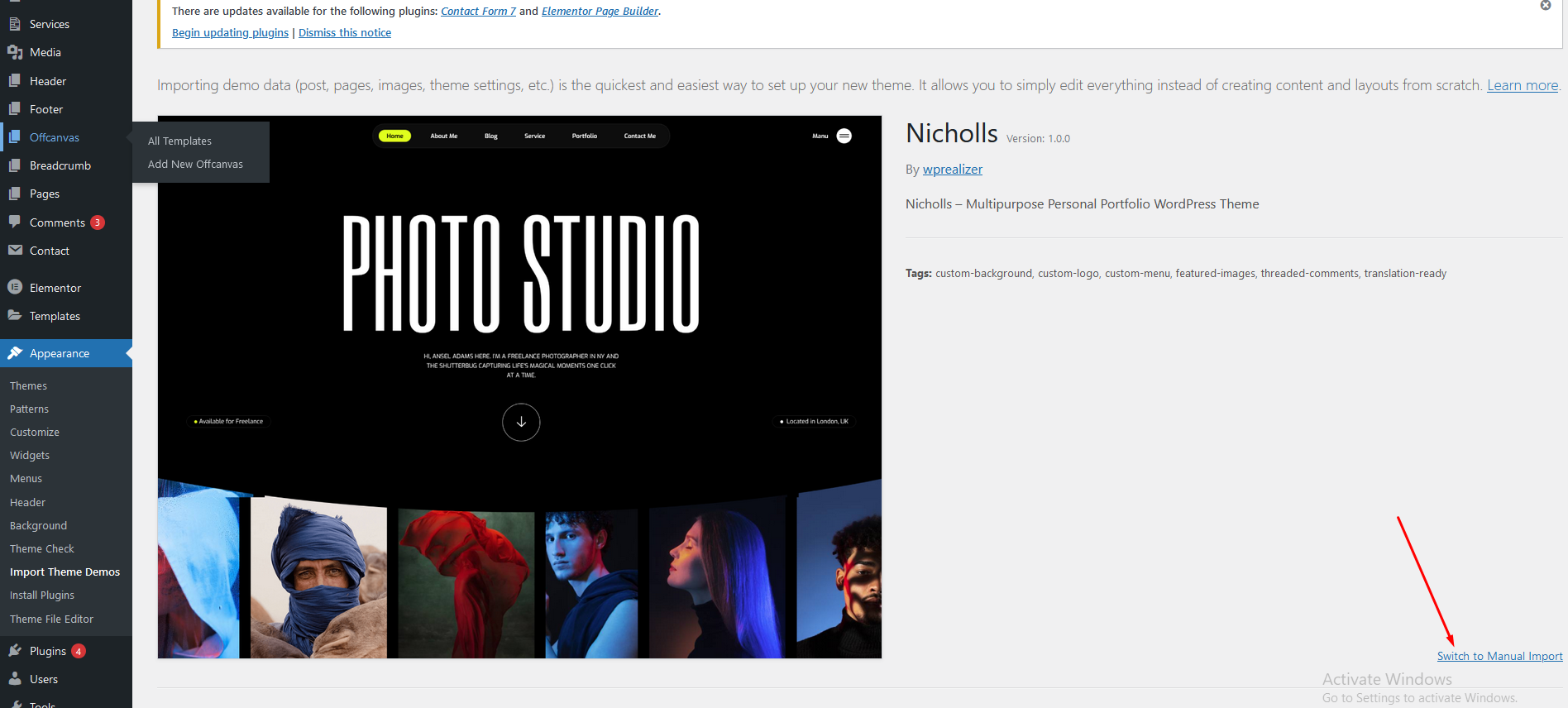Click the comments count badge 3
This screenshot has width=1568, height=708.
98,222
